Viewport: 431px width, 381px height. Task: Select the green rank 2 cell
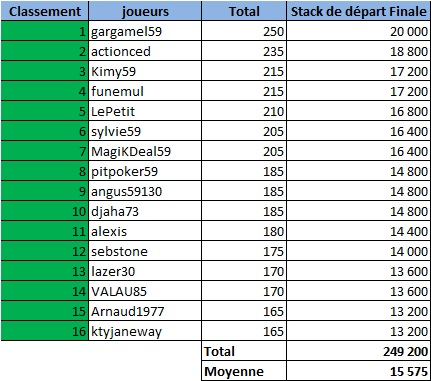pyautogui.click(x=45, y=51)
